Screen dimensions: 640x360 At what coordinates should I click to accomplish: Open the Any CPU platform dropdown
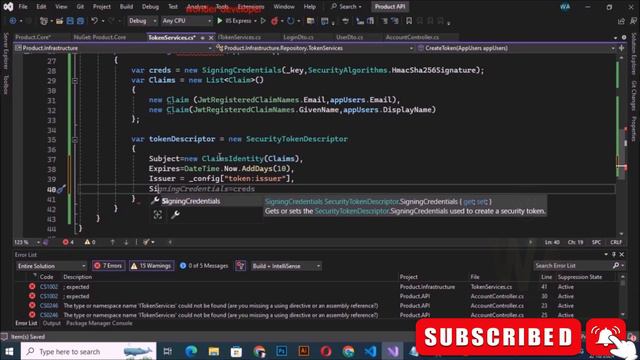tap(187, 20)
